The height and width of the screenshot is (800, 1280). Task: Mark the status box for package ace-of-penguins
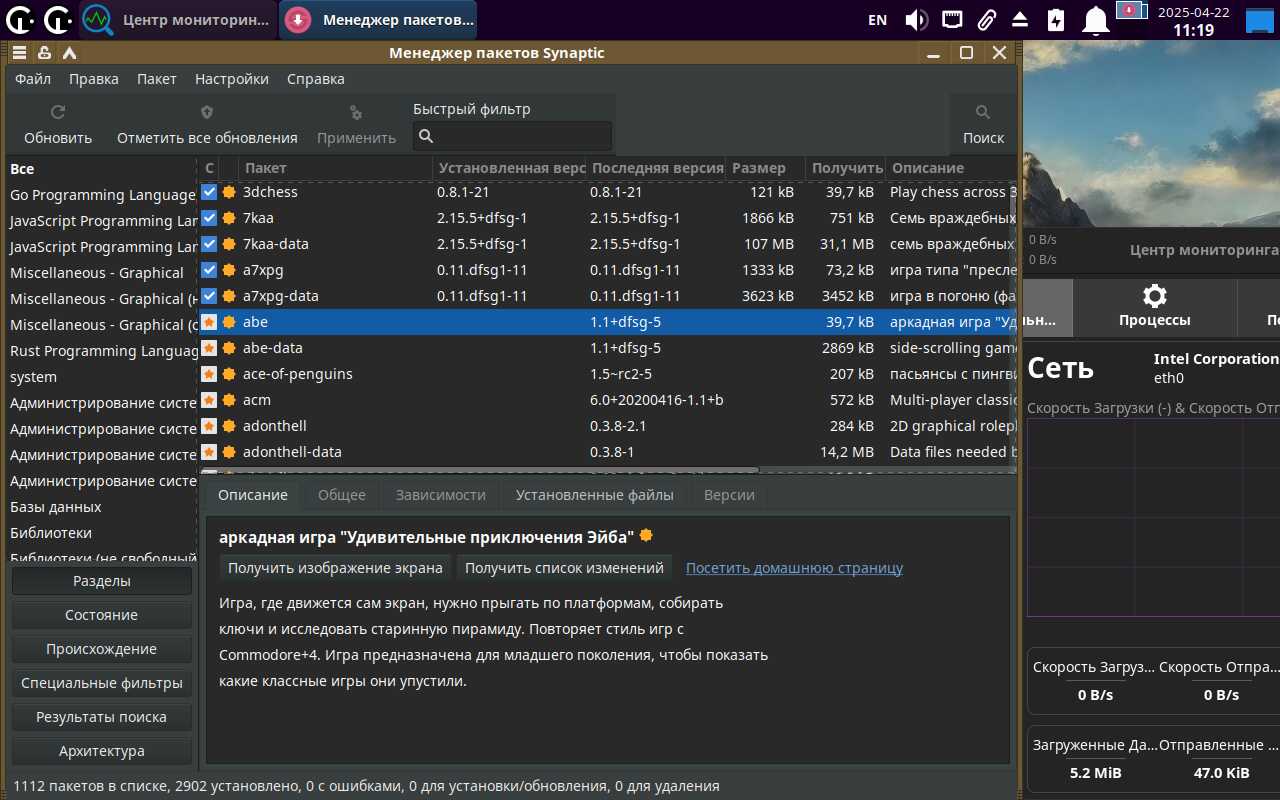point(209,374)
